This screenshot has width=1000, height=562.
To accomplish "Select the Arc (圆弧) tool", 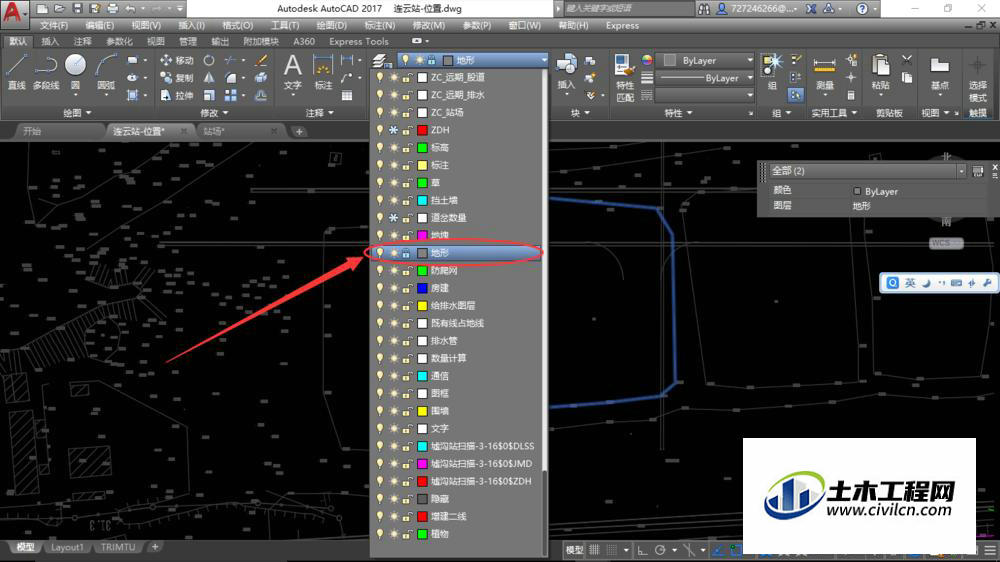I will [105, 71].
